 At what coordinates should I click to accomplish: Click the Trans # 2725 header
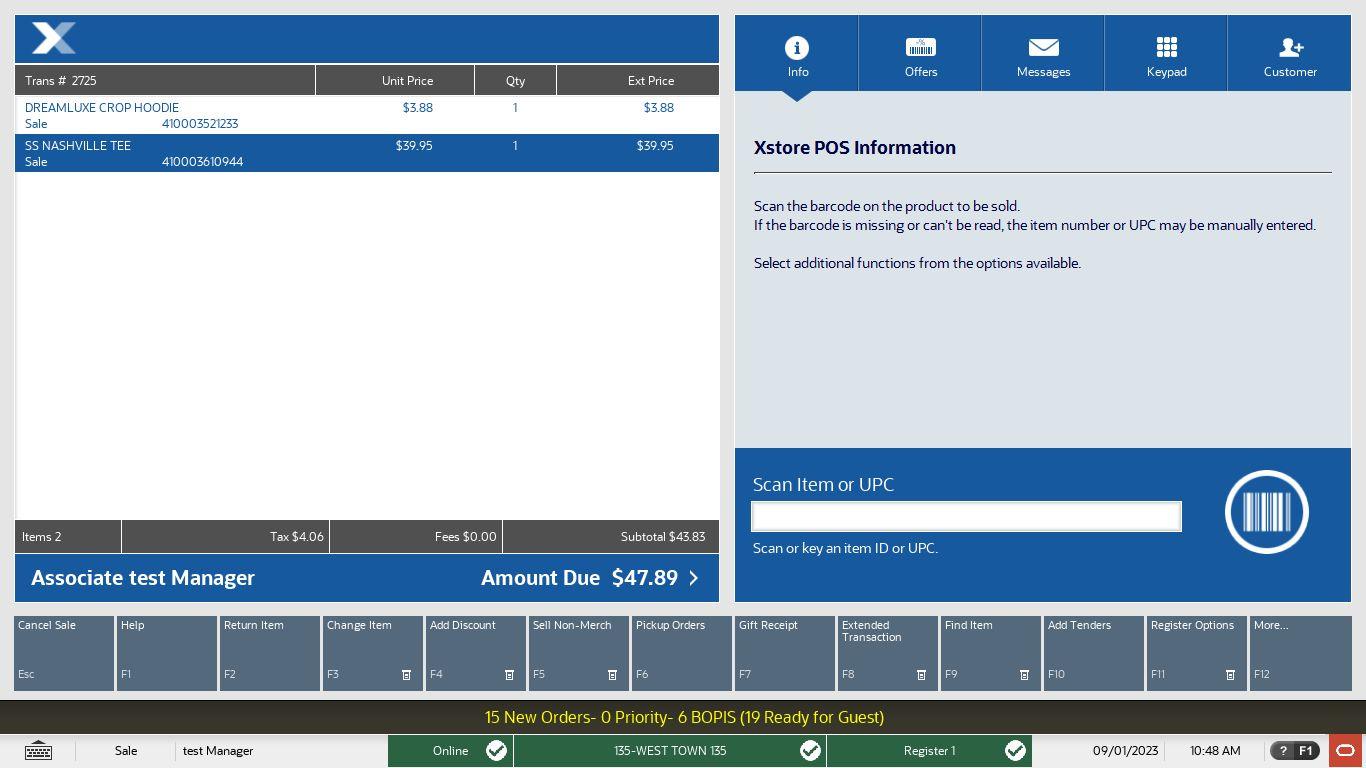(x=165, y=80)
